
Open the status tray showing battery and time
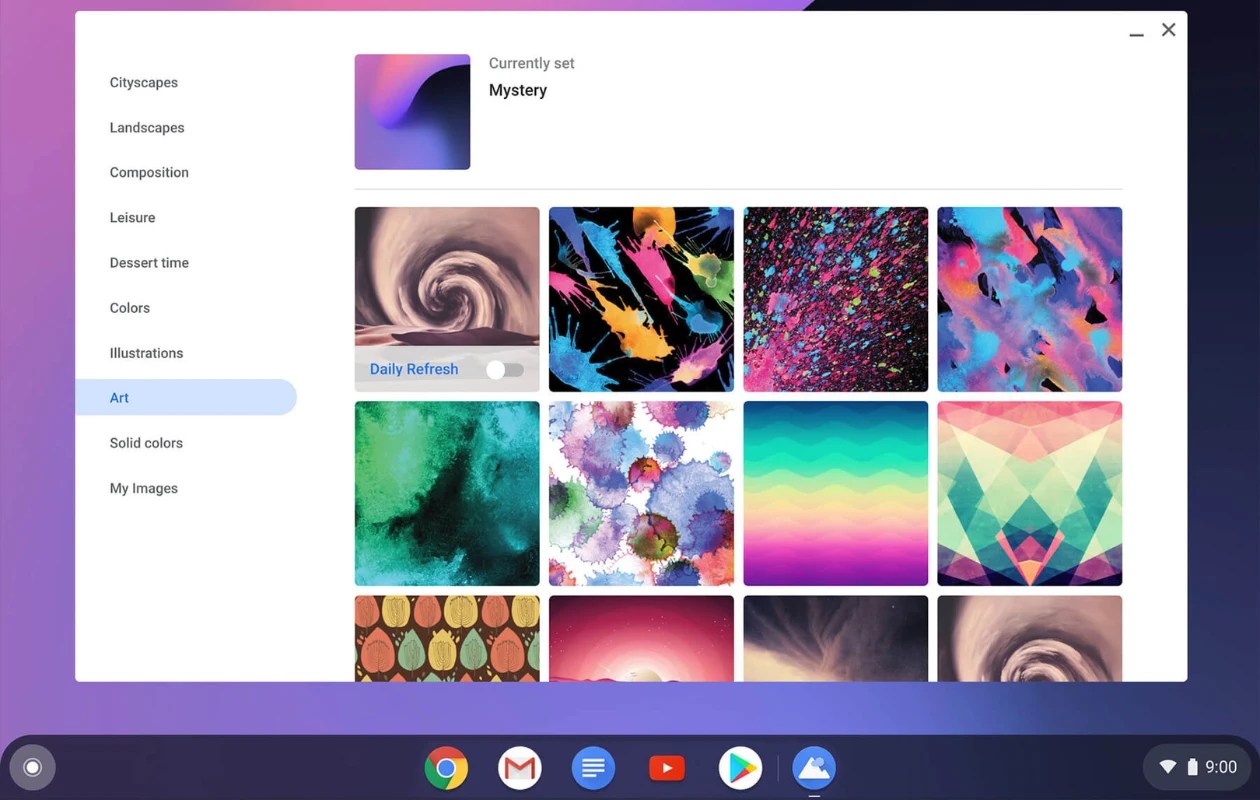point(1196,766)
